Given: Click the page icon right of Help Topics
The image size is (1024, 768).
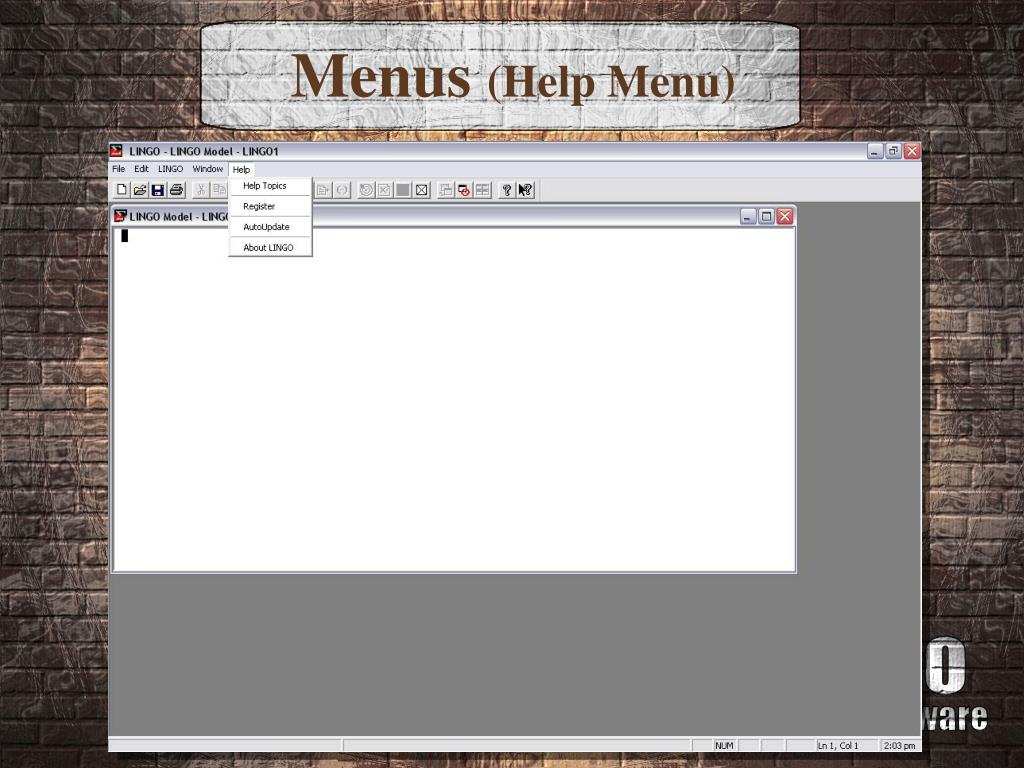Looking at the screenshot, I should point(323,190).
